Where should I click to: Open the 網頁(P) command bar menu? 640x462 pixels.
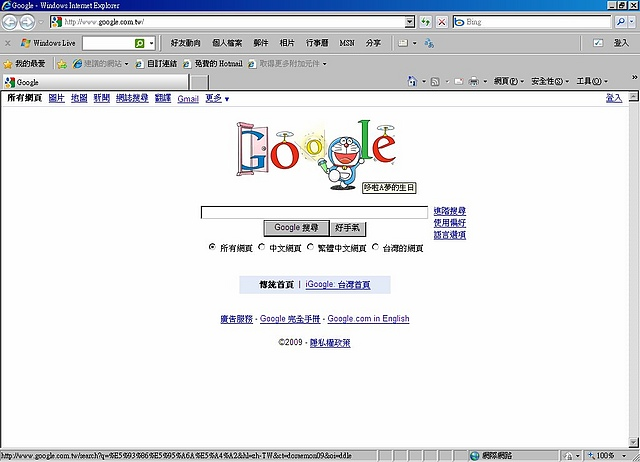[509, 81]
